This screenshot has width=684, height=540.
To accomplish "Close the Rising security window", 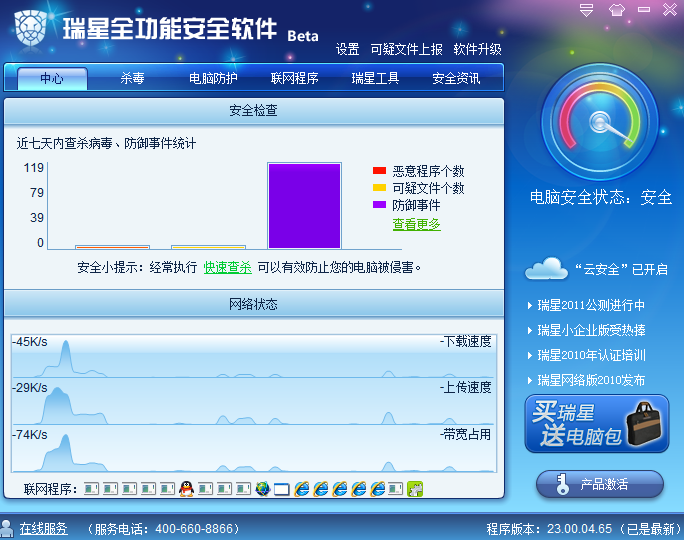I will tap(670, 9).
